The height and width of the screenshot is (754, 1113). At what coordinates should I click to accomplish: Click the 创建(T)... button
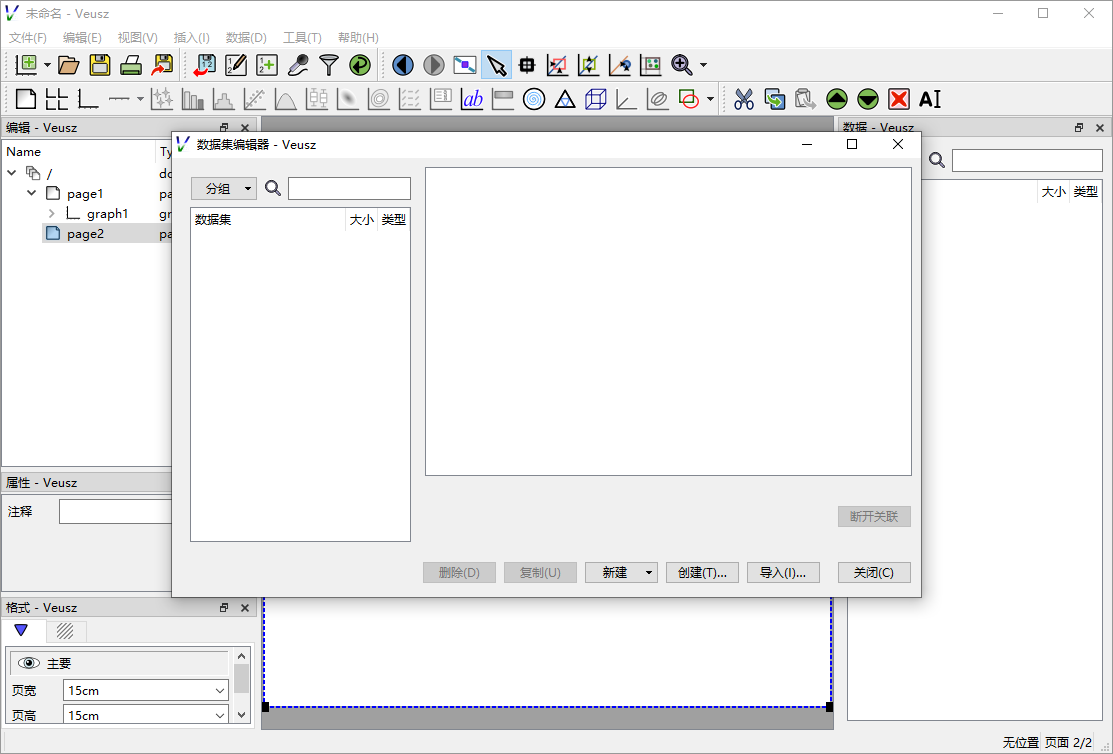(x=702, y=572)
